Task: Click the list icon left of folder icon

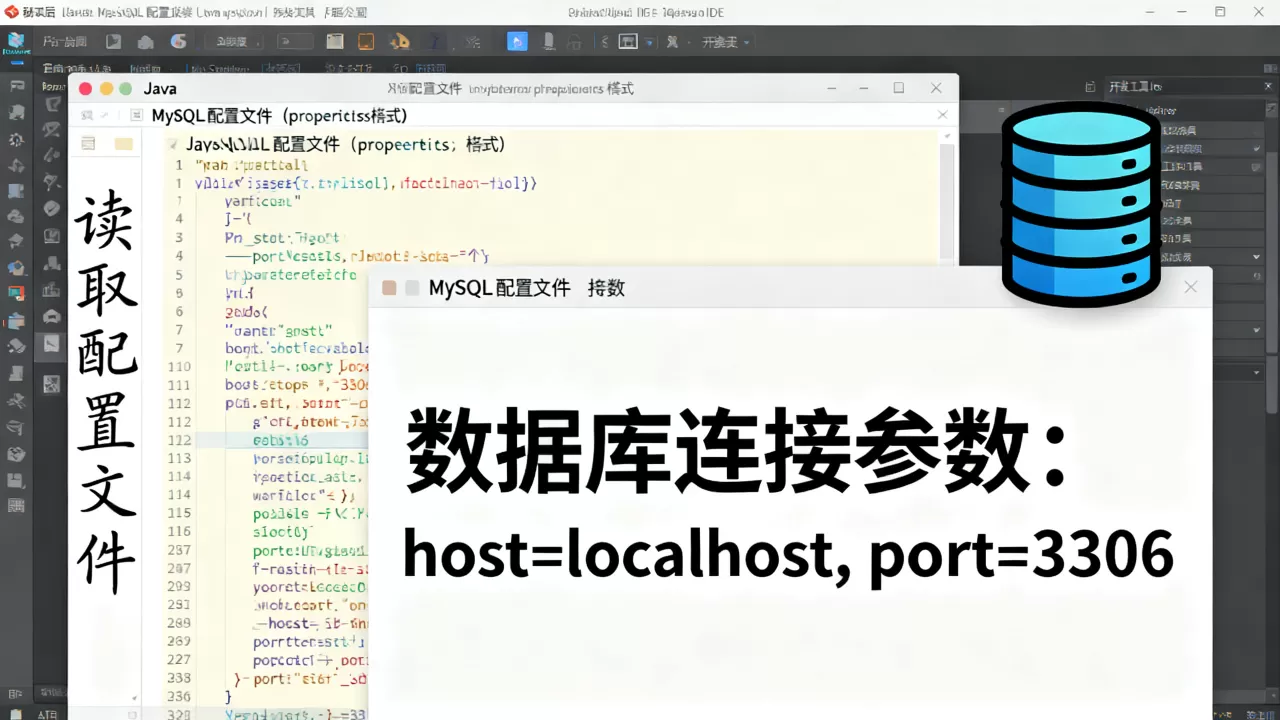Action: click(x=88, y=144)
